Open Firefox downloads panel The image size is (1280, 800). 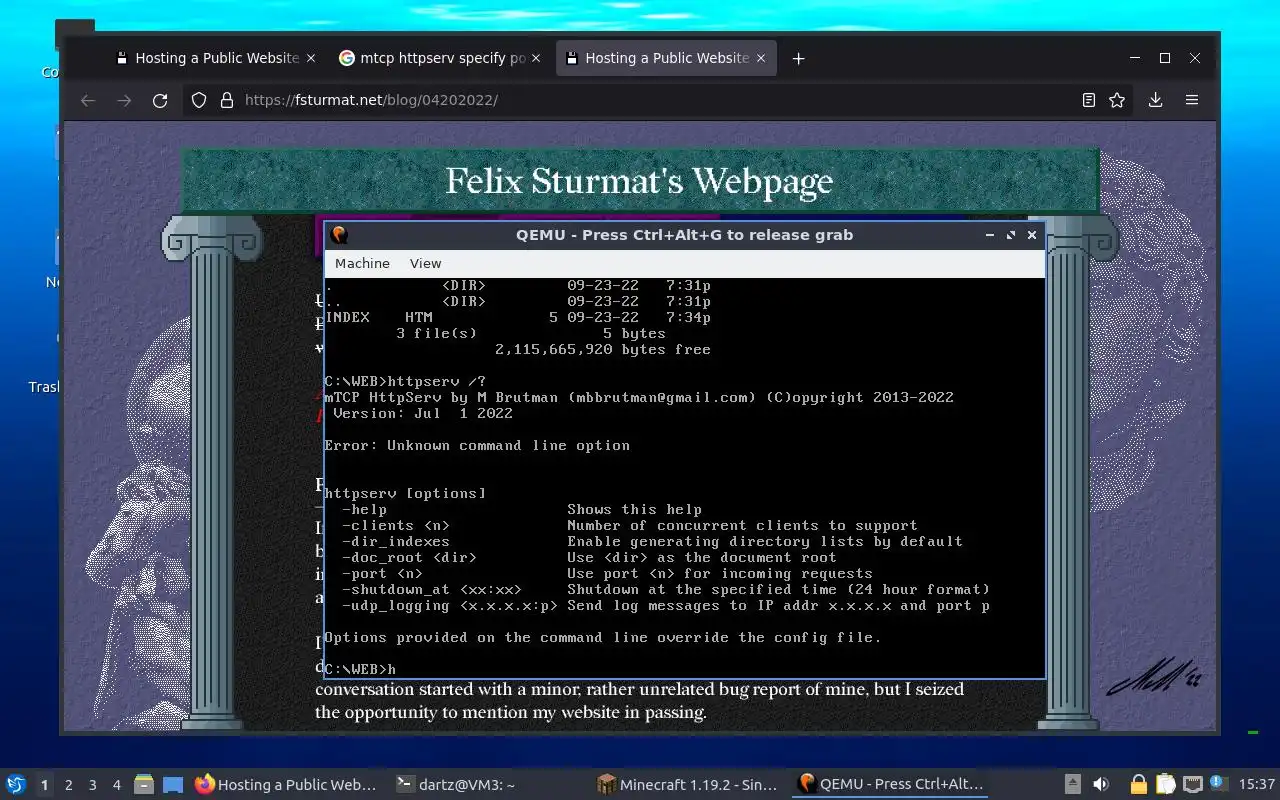[x=1155, y=100]
